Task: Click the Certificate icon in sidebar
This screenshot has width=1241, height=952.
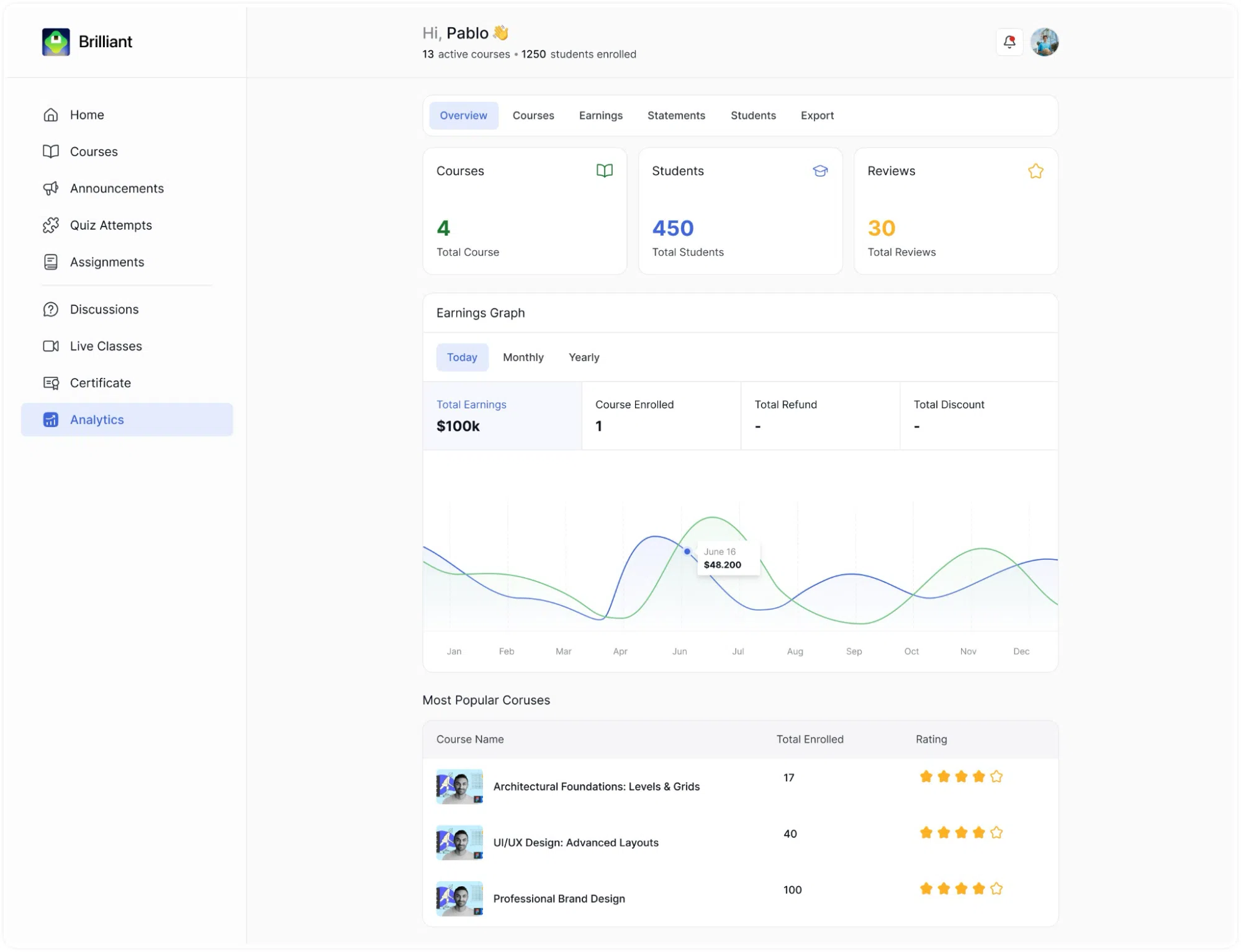Action: point(51,383)
